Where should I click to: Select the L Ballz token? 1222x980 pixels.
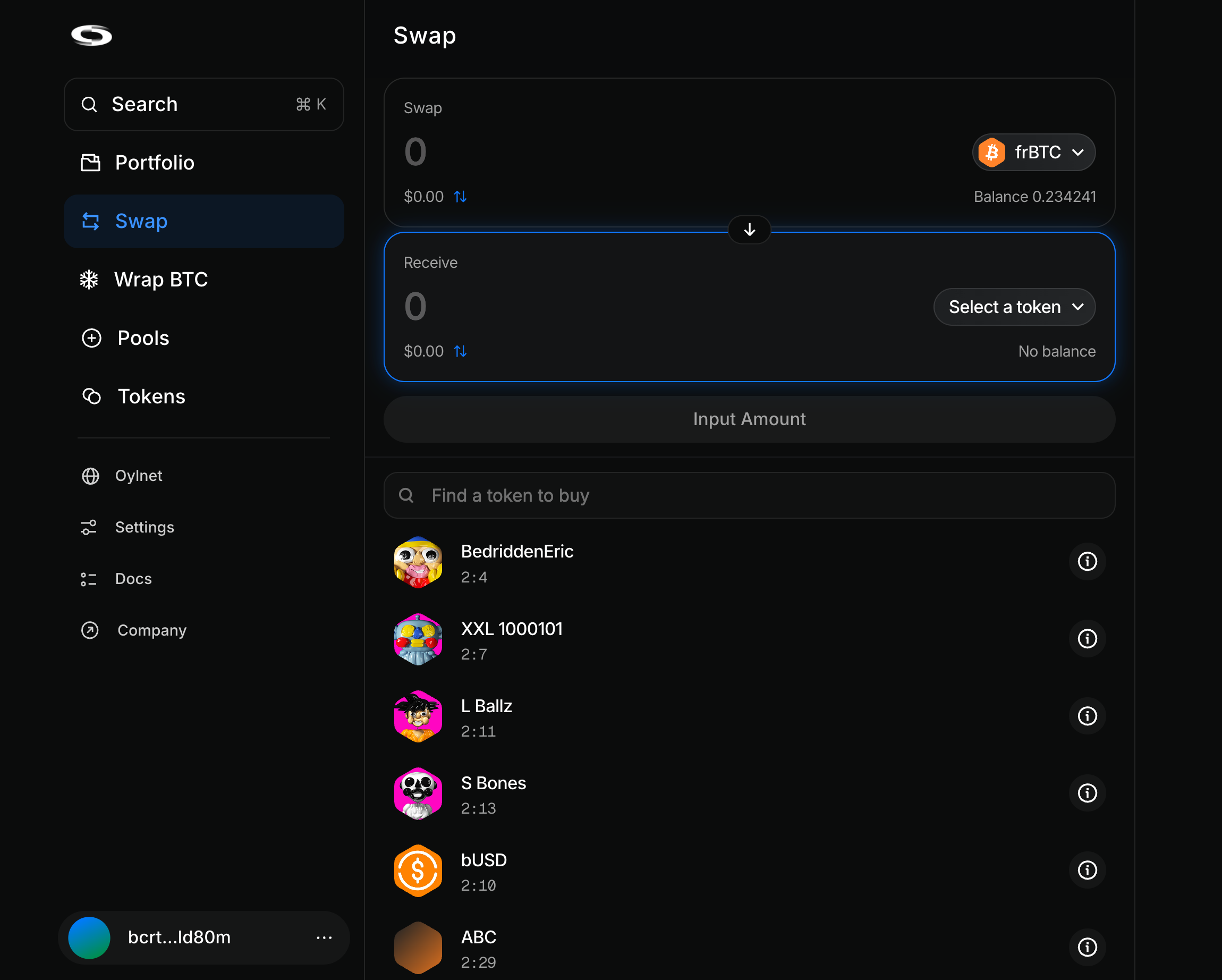pyautogui.click(x=749, y=716)
